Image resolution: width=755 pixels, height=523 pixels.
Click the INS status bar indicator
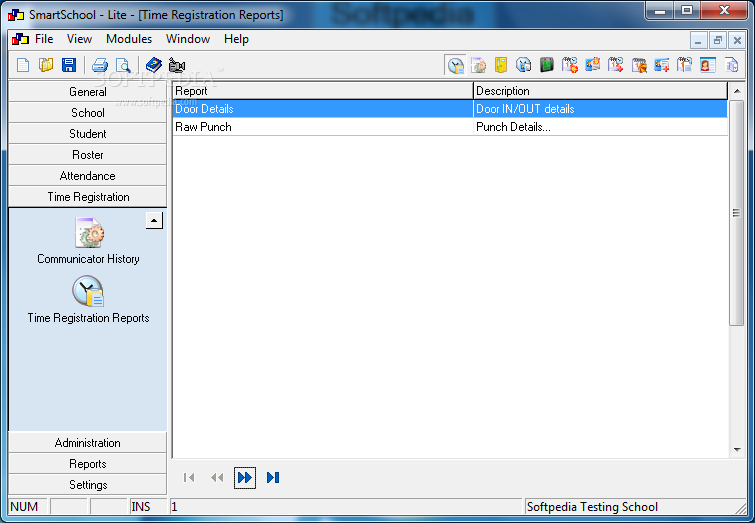tap(141, 507)
